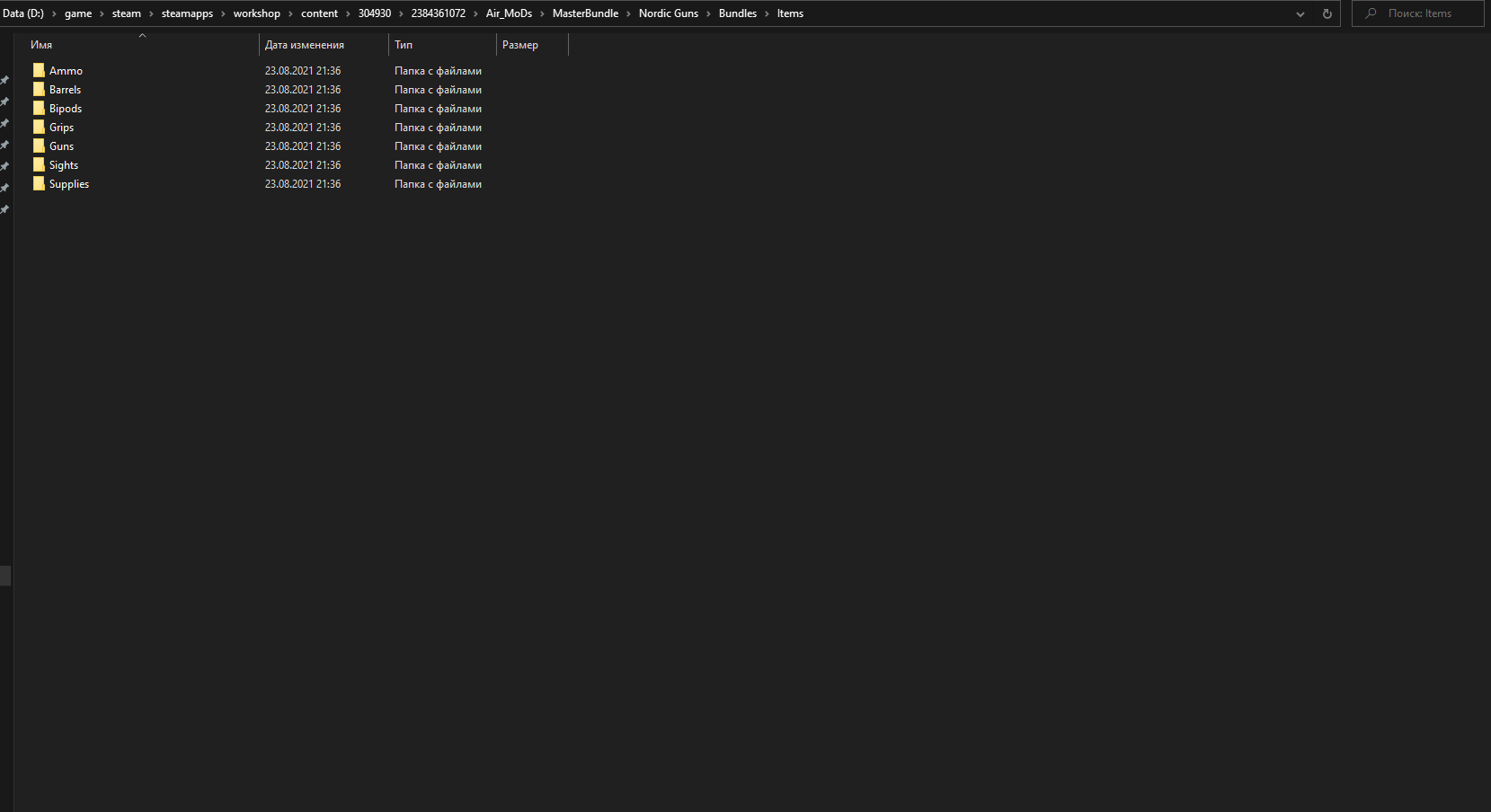This screenshot has width=1491, height=812.
Task: Select the Barrels folder name
Action: pyautogui.click(x=65, y=90)
